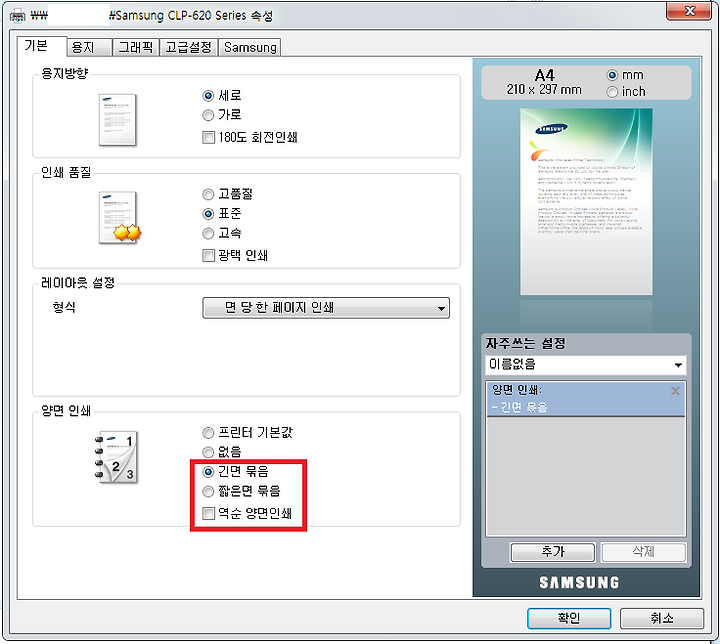Click the A4 210 x 297 mm label
Image resolution: width=720 pixels, height=644 pixels.
pos(544,82)
